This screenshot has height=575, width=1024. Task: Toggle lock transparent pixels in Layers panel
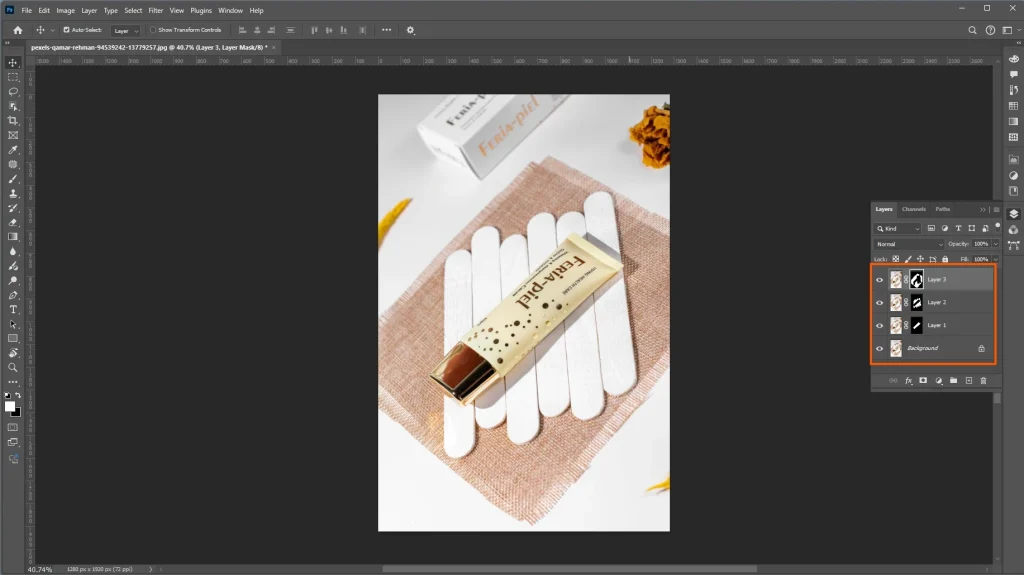(895, 259)
